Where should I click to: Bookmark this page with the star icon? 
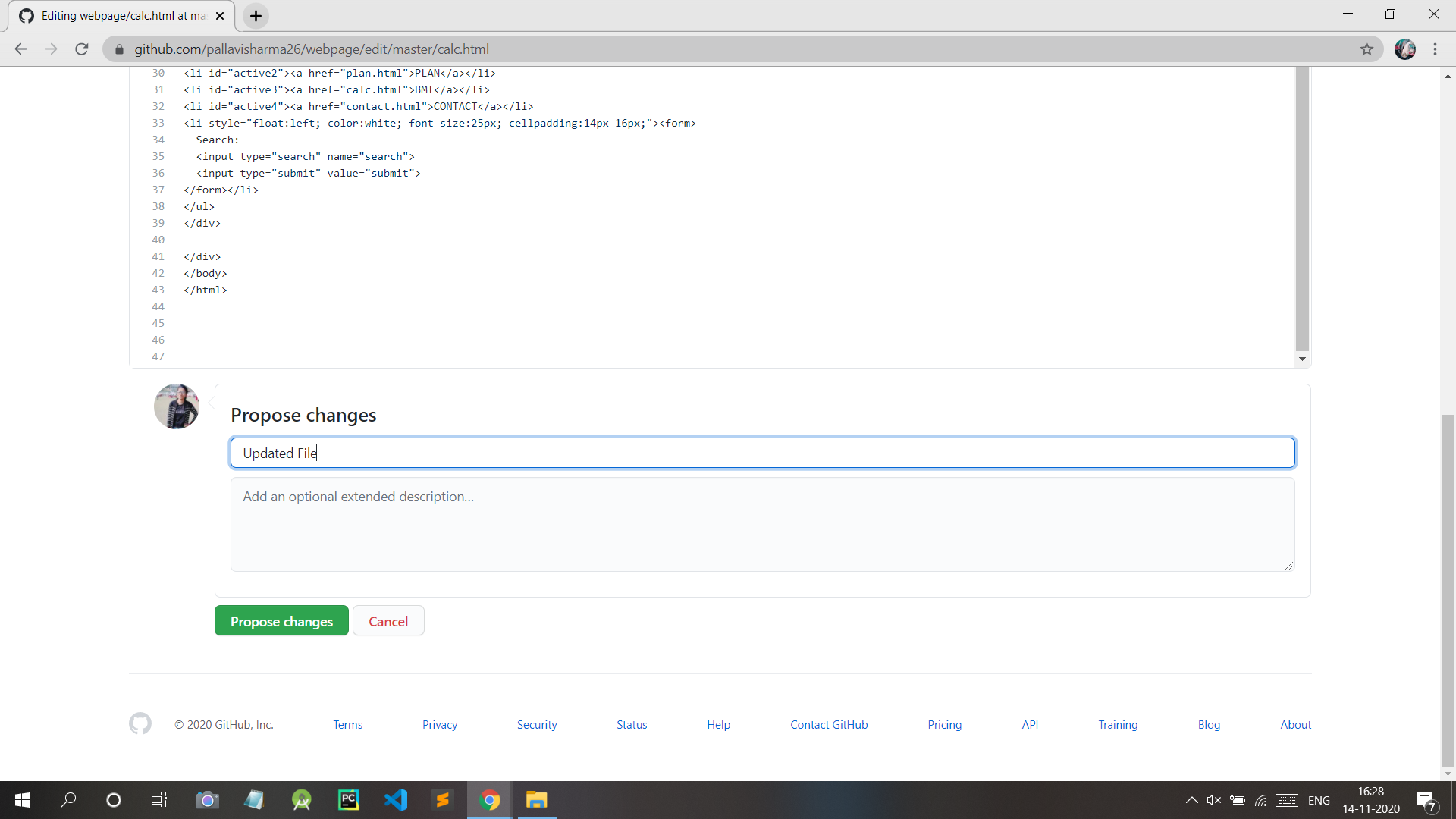1367,49
